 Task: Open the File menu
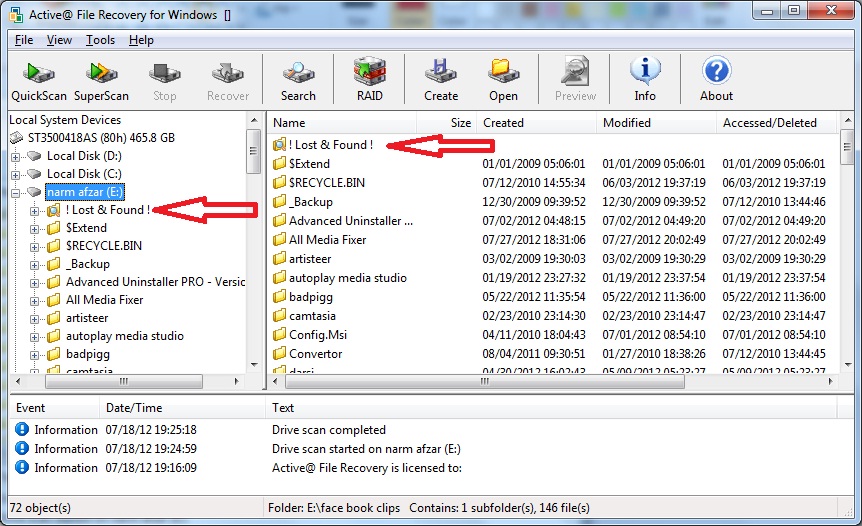click(24, 40)
